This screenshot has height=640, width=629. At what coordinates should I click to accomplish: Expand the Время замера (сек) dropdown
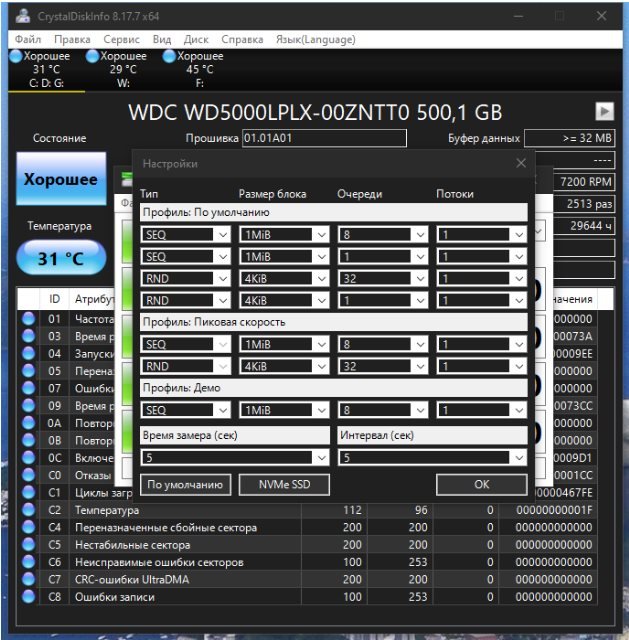point(235,458)
